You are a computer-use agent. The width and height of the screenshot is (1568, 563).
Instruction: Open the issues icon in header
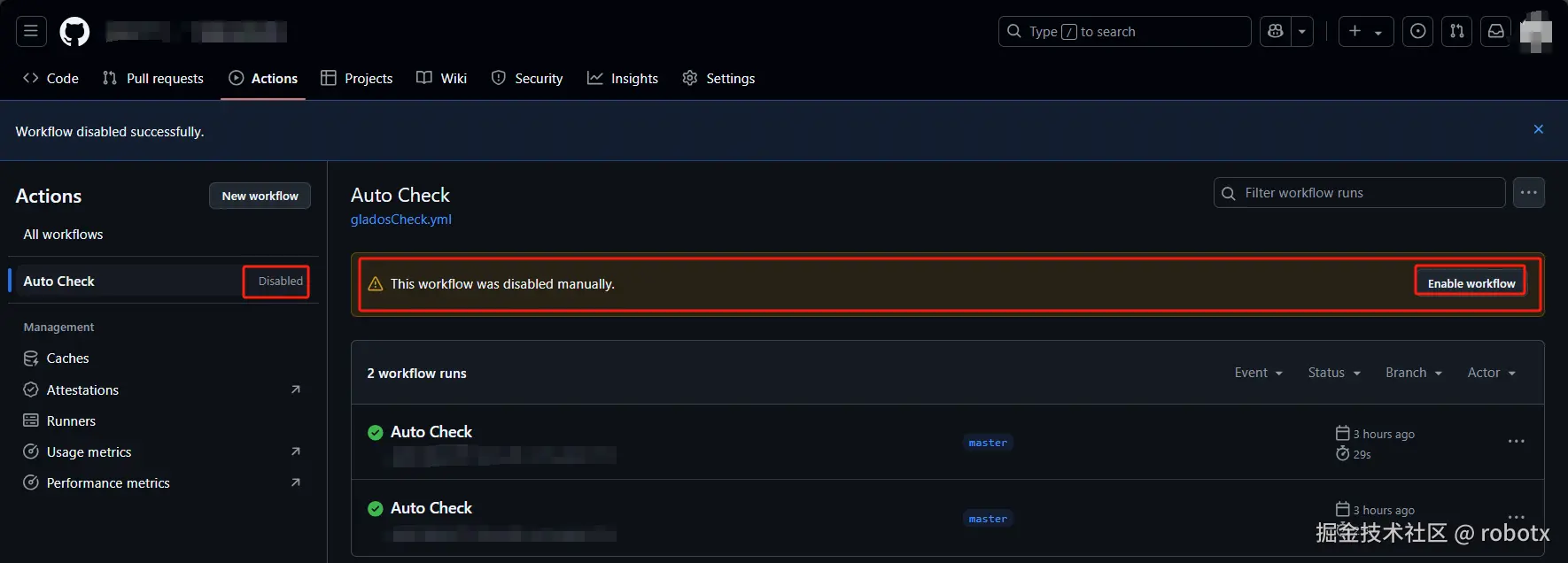coord(1418,32)
